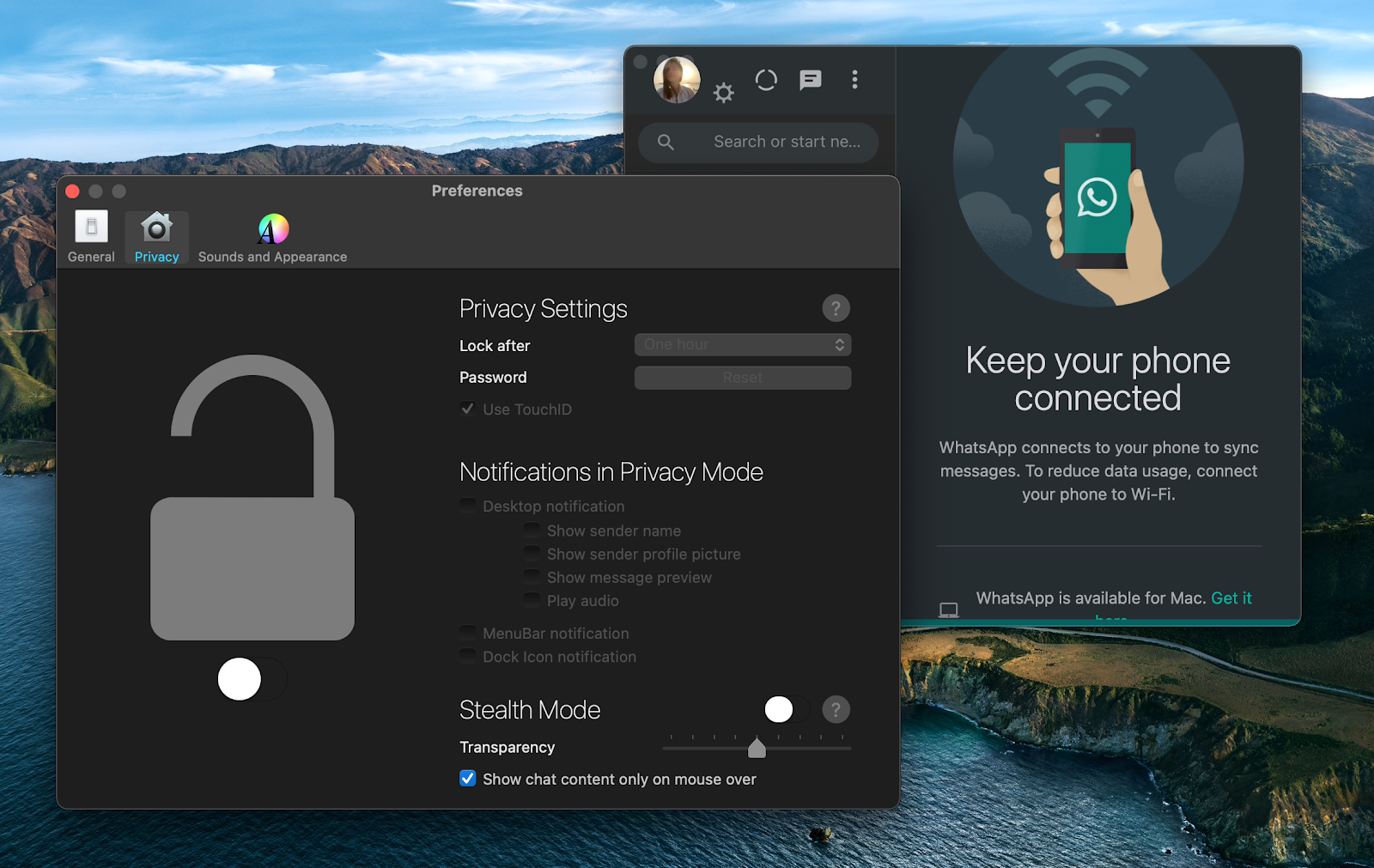Click the Transparency slider handle
The width and height of the screenshot is (1374, 868).
(757, 748)
